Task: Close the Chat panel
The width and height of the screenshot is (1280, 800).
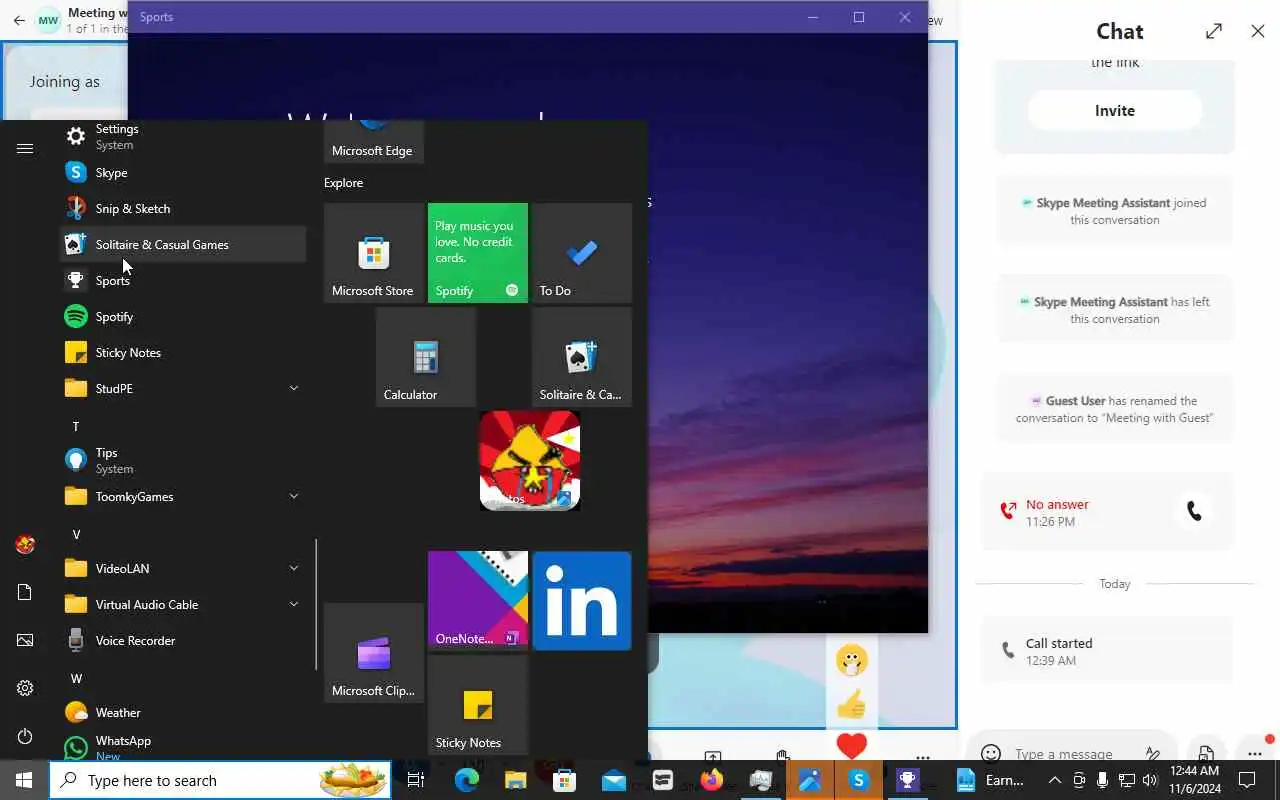Action: click(1258, 31)
